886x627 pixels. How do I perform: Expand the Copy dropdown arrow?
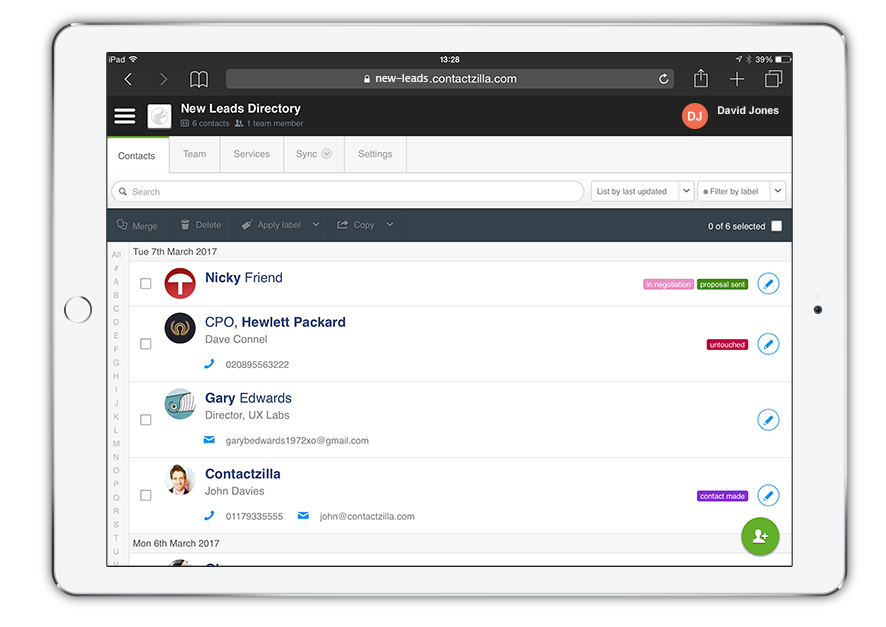[x=390, y=225]
